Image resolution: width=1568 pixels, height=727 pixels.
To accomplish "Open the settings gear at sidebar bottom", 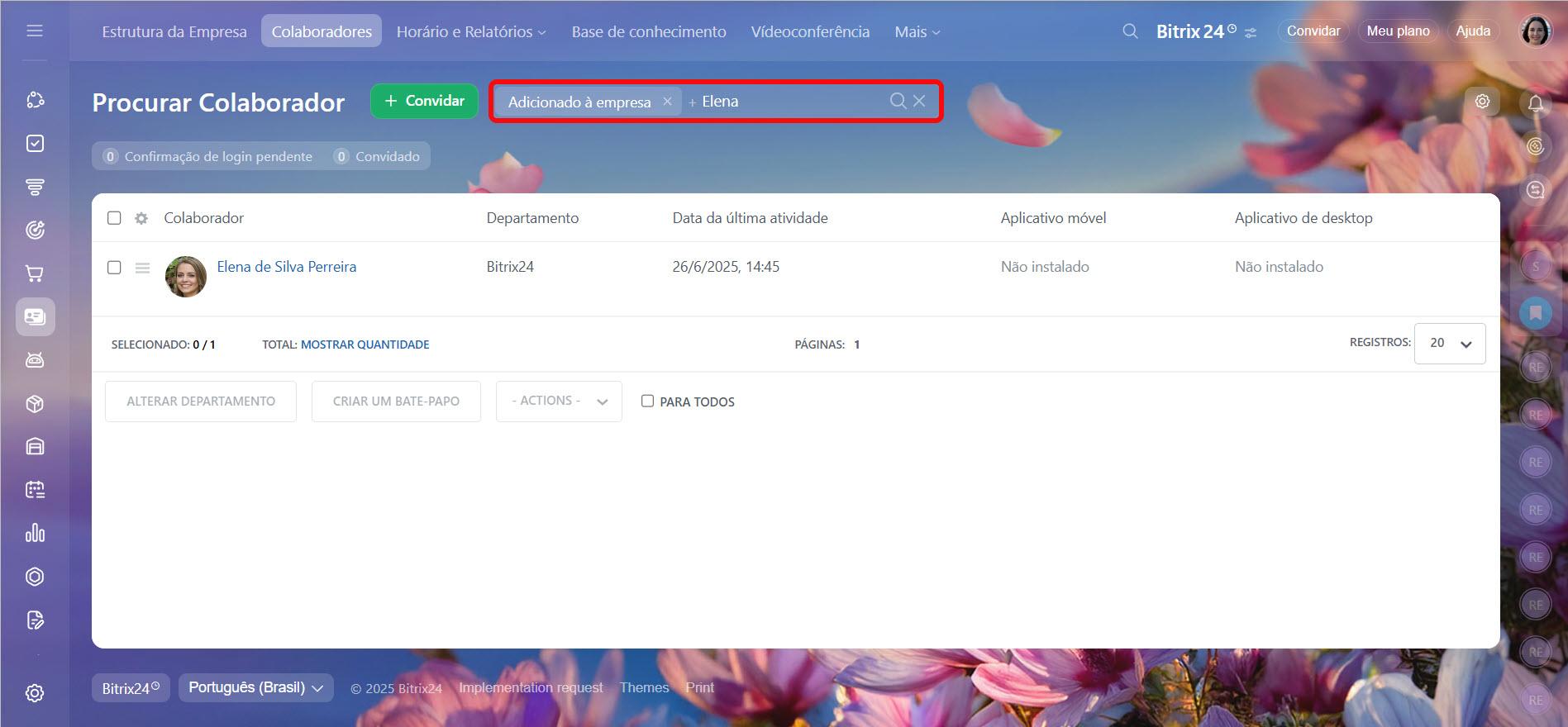I will (35, 693).
